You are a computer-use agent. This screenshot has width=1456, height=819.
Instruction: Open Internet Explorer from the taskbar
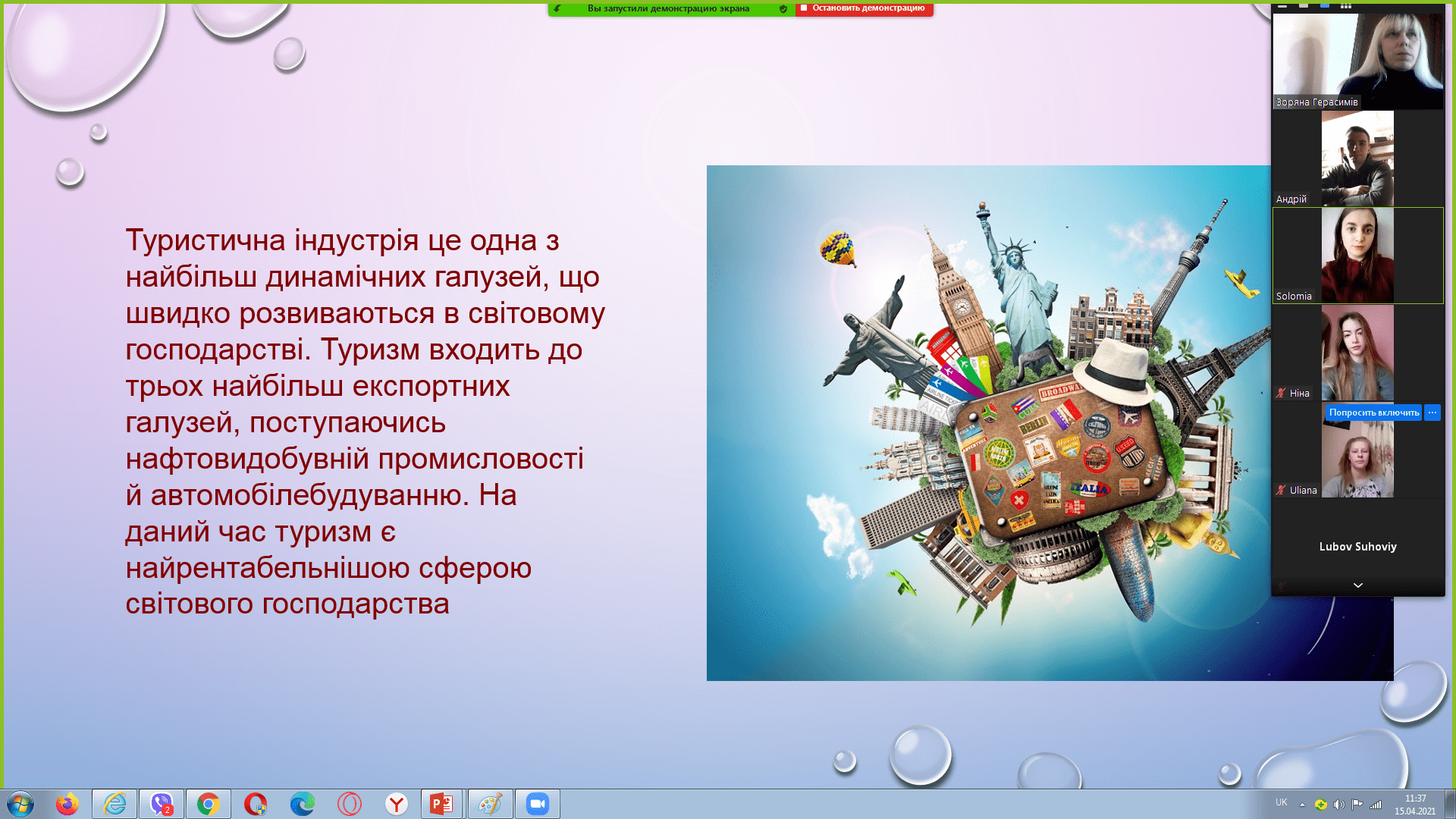coord(115,804)
